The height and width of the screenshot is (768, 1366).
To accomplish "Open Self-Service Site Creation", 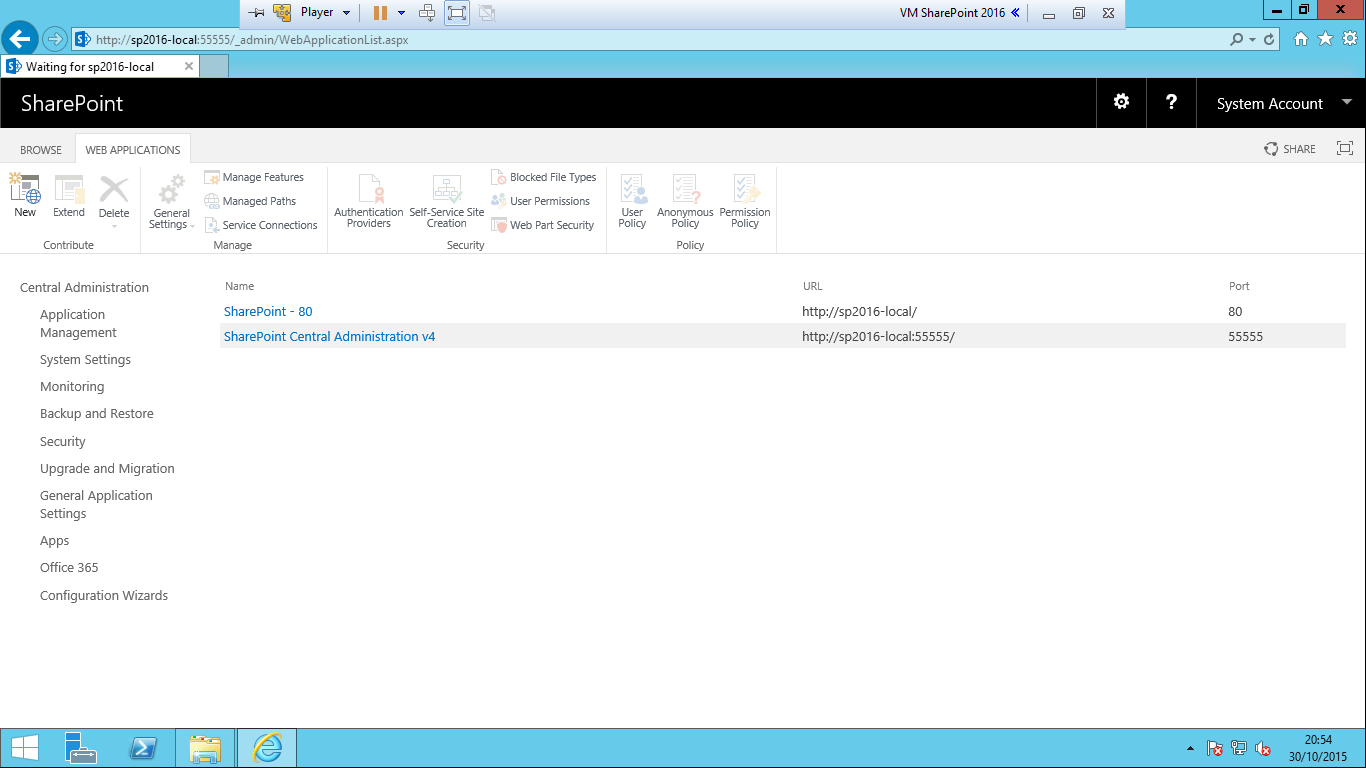I will point(447,202).
